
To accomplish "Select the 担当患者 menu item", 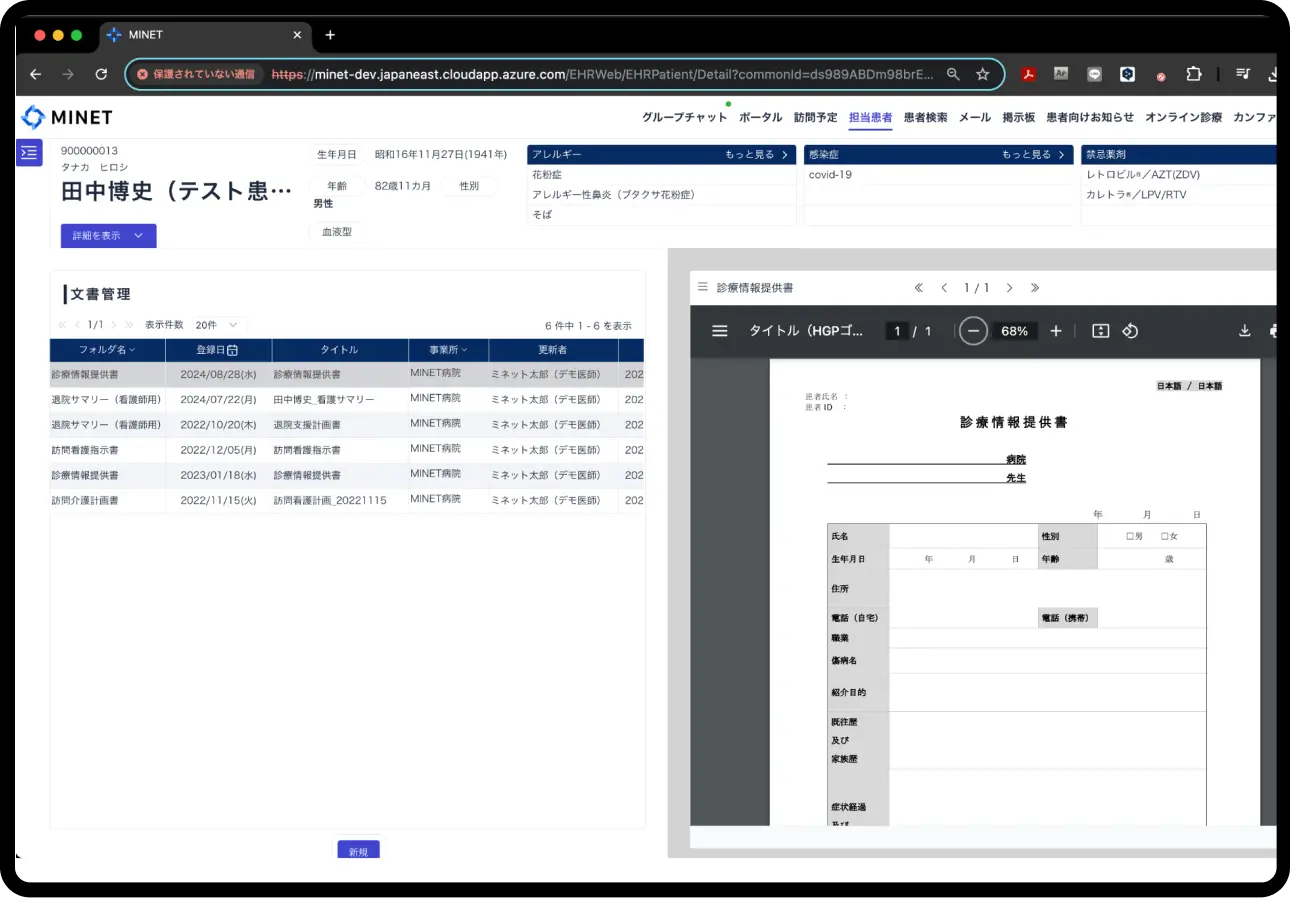I will tap(870, 117).
